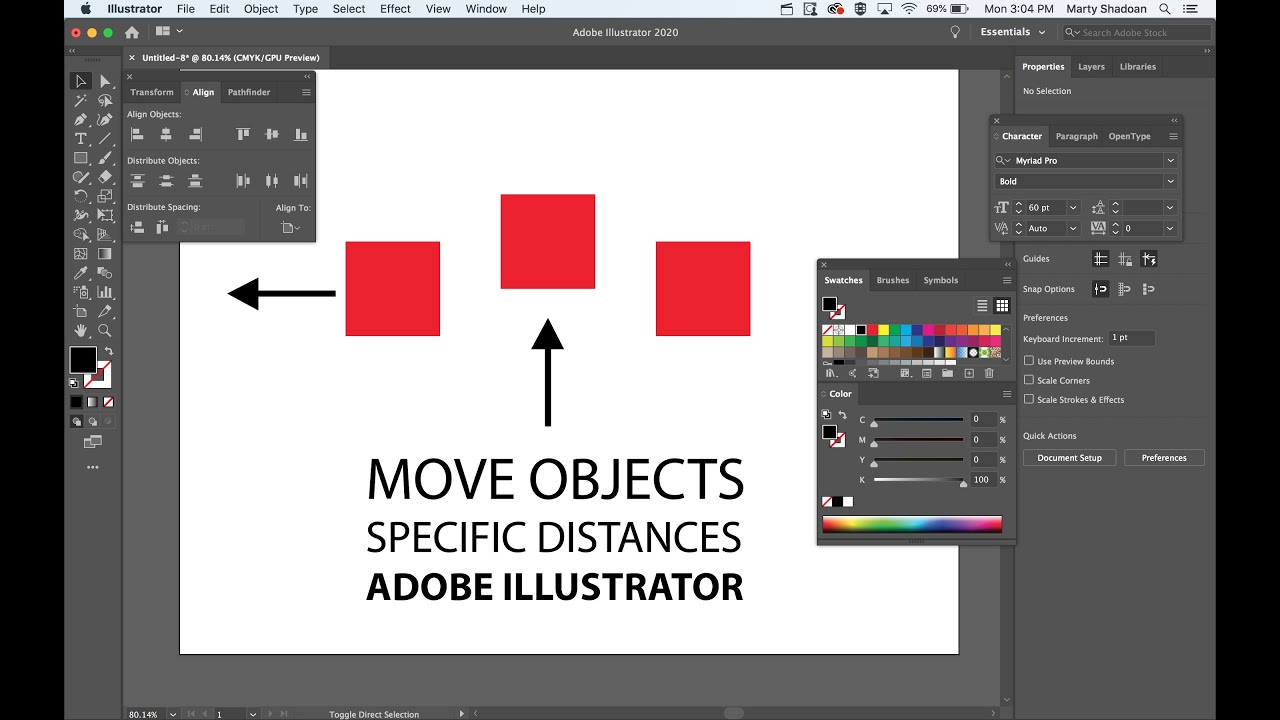The image size is (1280, 720).
Task: Click Horizontal Align Center in Align panel
Action: point(166,134)
